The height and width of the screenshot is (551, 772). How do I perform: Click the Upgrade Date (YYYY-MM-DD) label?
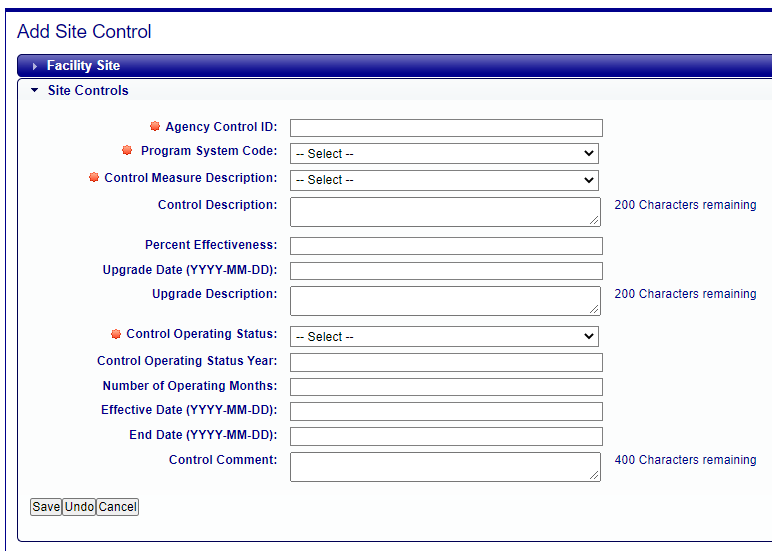click(190, 270)
